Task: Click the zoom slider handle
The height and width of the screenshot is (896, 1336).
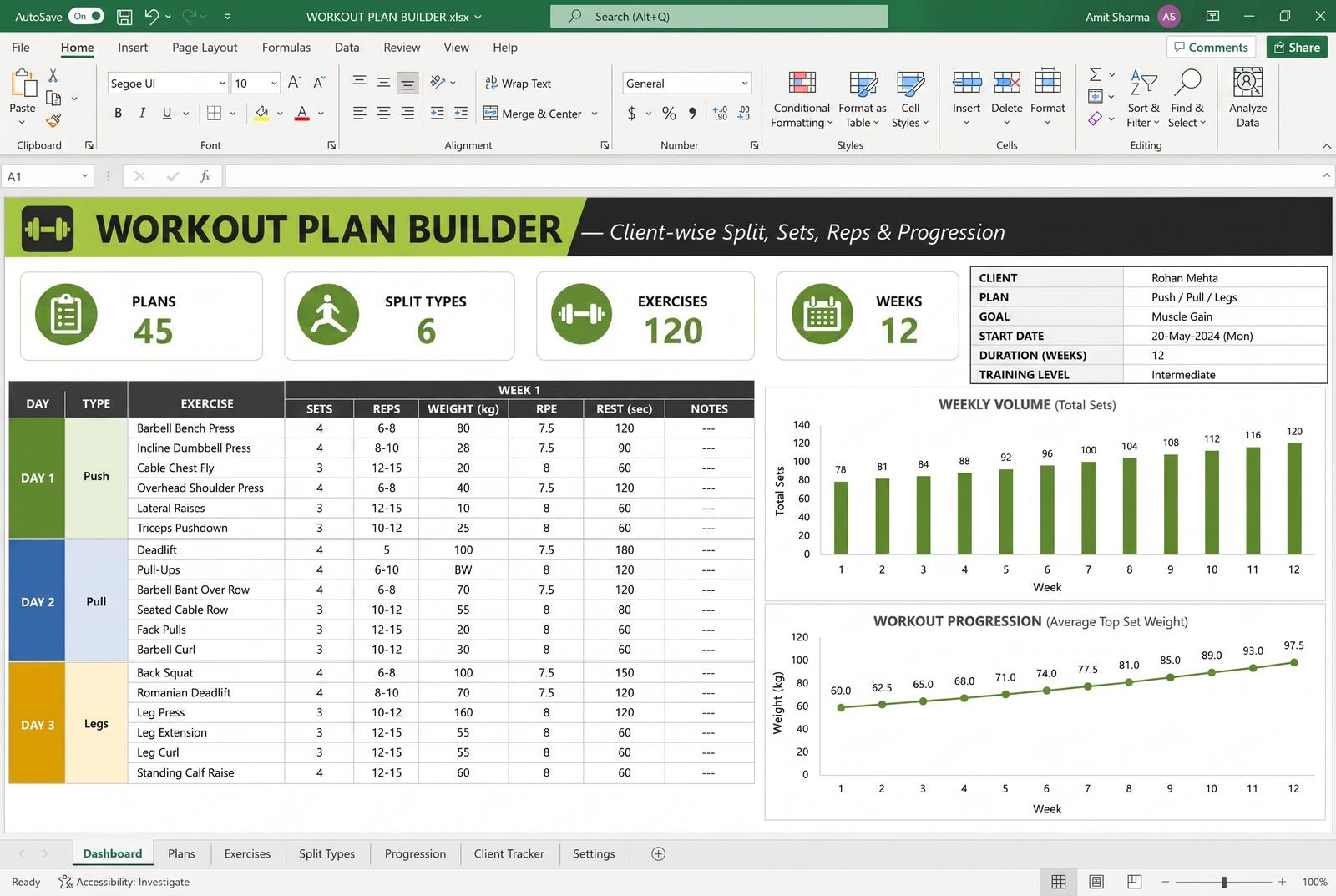Action: 1224,882
